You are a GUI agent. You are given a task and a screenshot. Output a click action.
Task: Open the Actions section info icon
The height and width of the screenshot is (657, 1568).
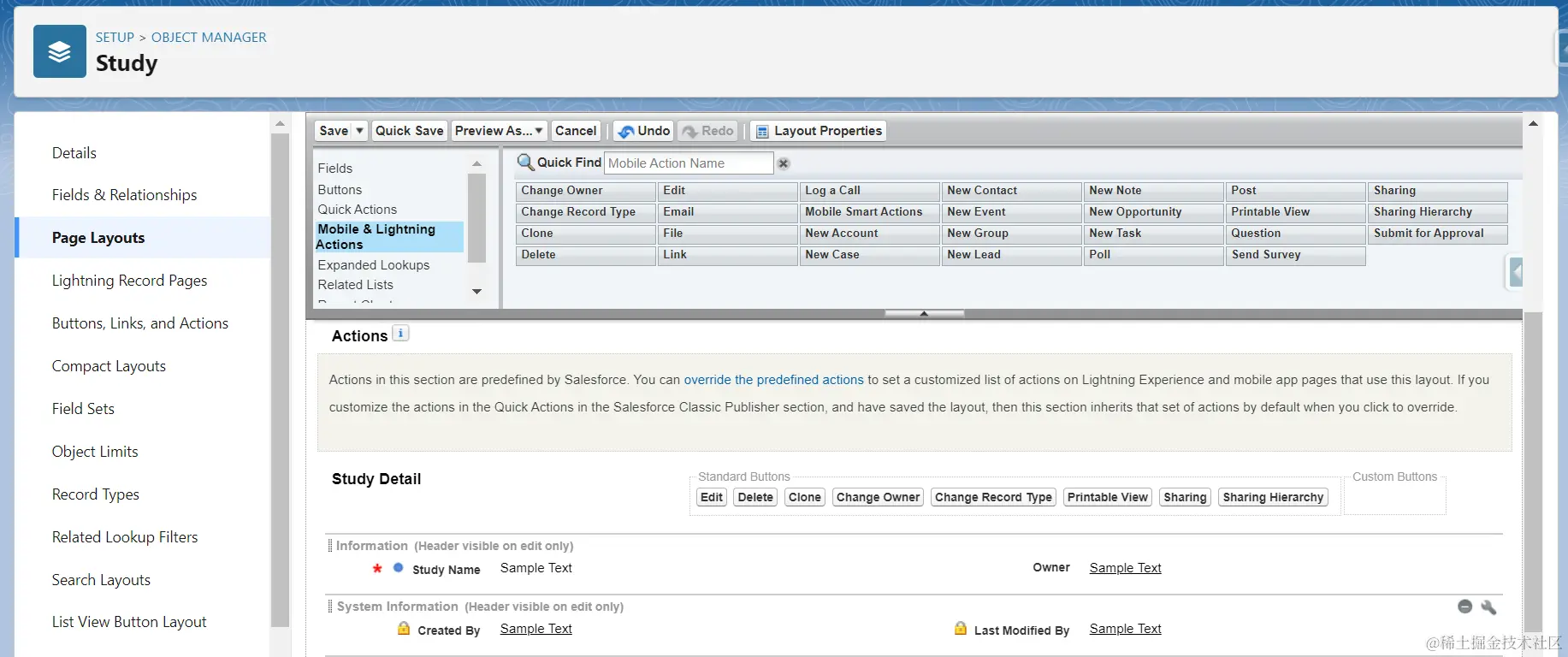[400, 334]
